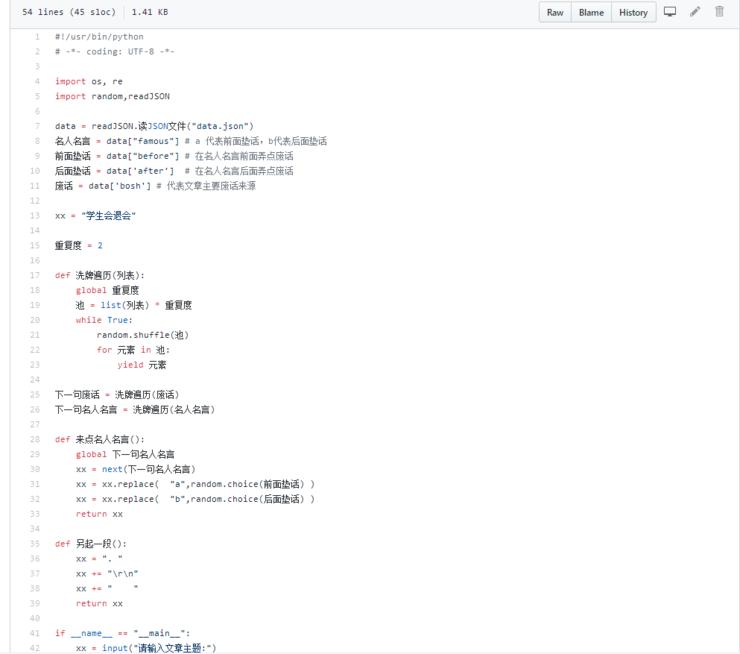Click the 'coding: UTF-8' comment line
This screenshot has height=654, width=740.
coord(115,51)
